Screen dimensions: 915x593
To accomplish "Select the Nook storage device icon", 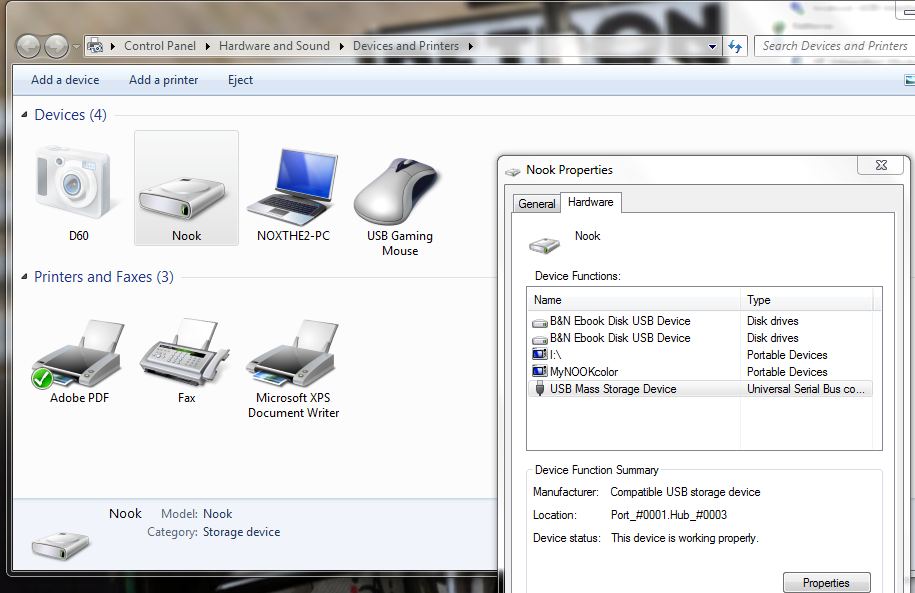I will (183, 197).
